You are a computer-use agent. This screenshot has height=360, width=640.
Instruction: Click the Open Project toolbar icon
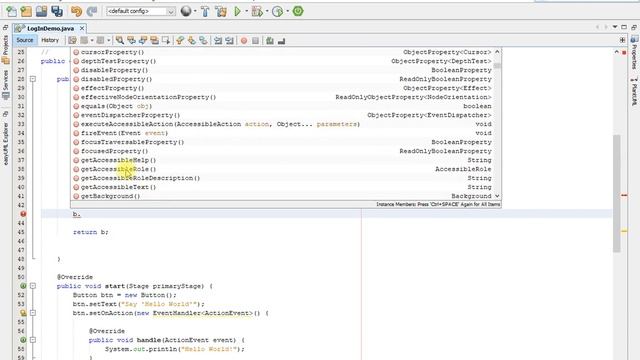[x=41, y=11]
